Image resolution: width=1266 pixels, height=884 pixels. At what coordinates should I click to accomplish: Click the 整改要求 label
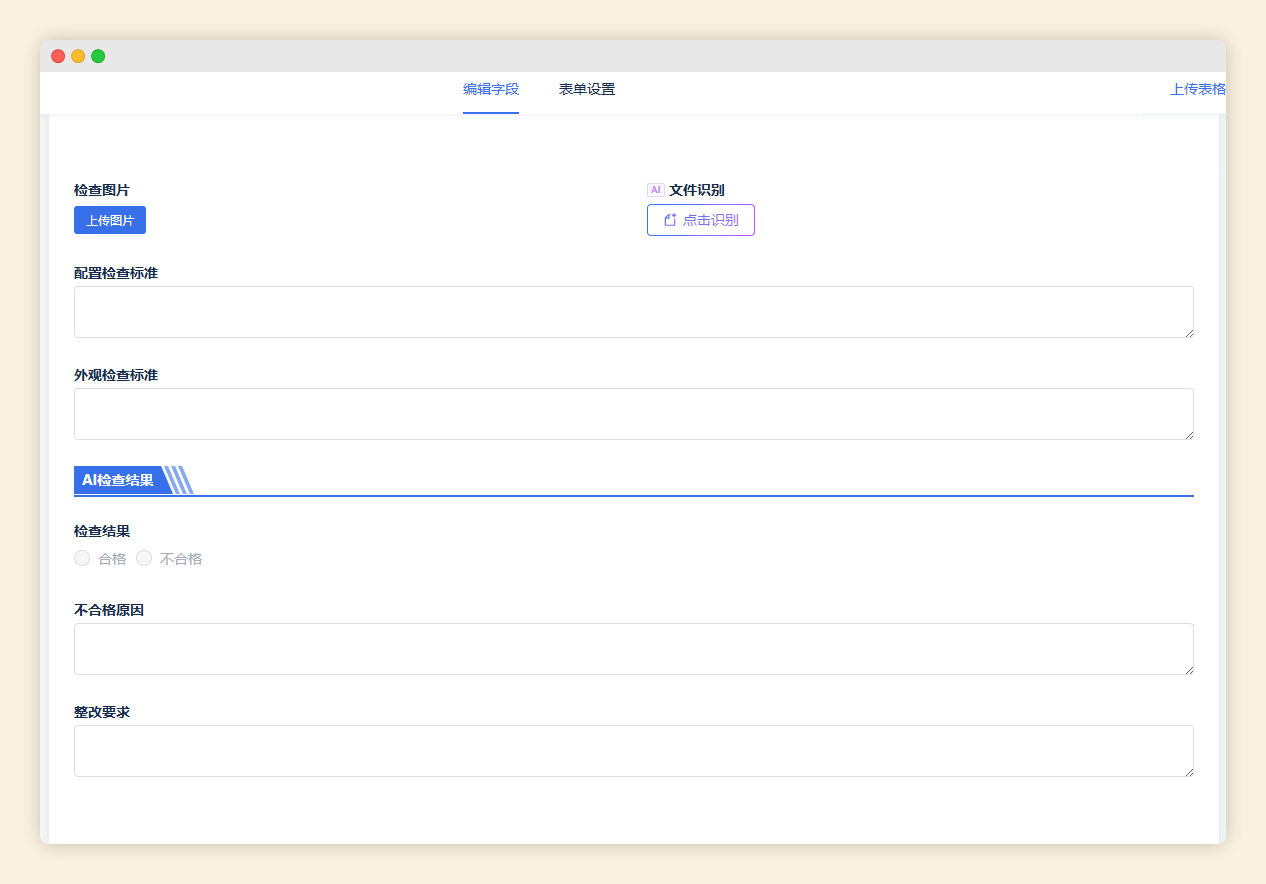click(102, 712)
